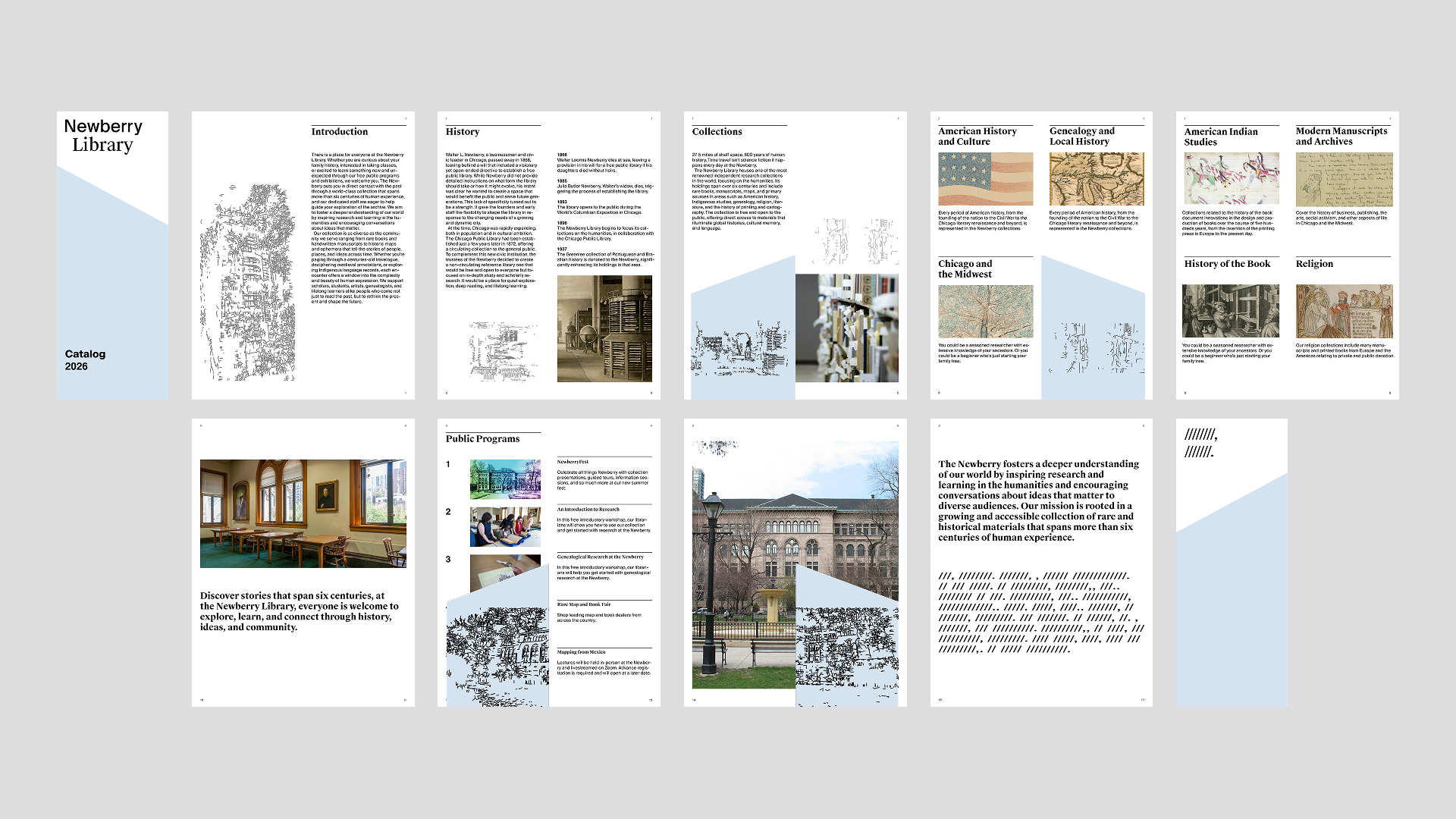The image size is (1456, 819).
Task: Click the American Indian Studies illustration
Action: point(1231,179)
